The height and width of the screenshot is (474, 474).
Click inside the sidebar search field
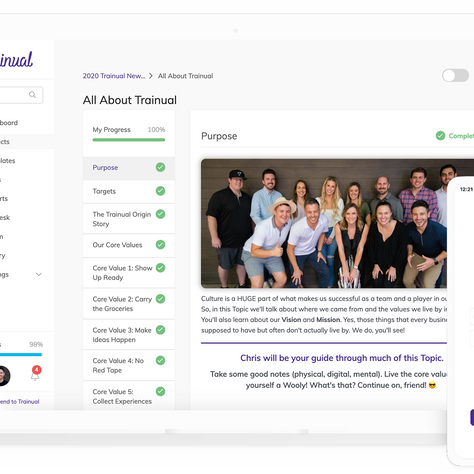point(21,95)
